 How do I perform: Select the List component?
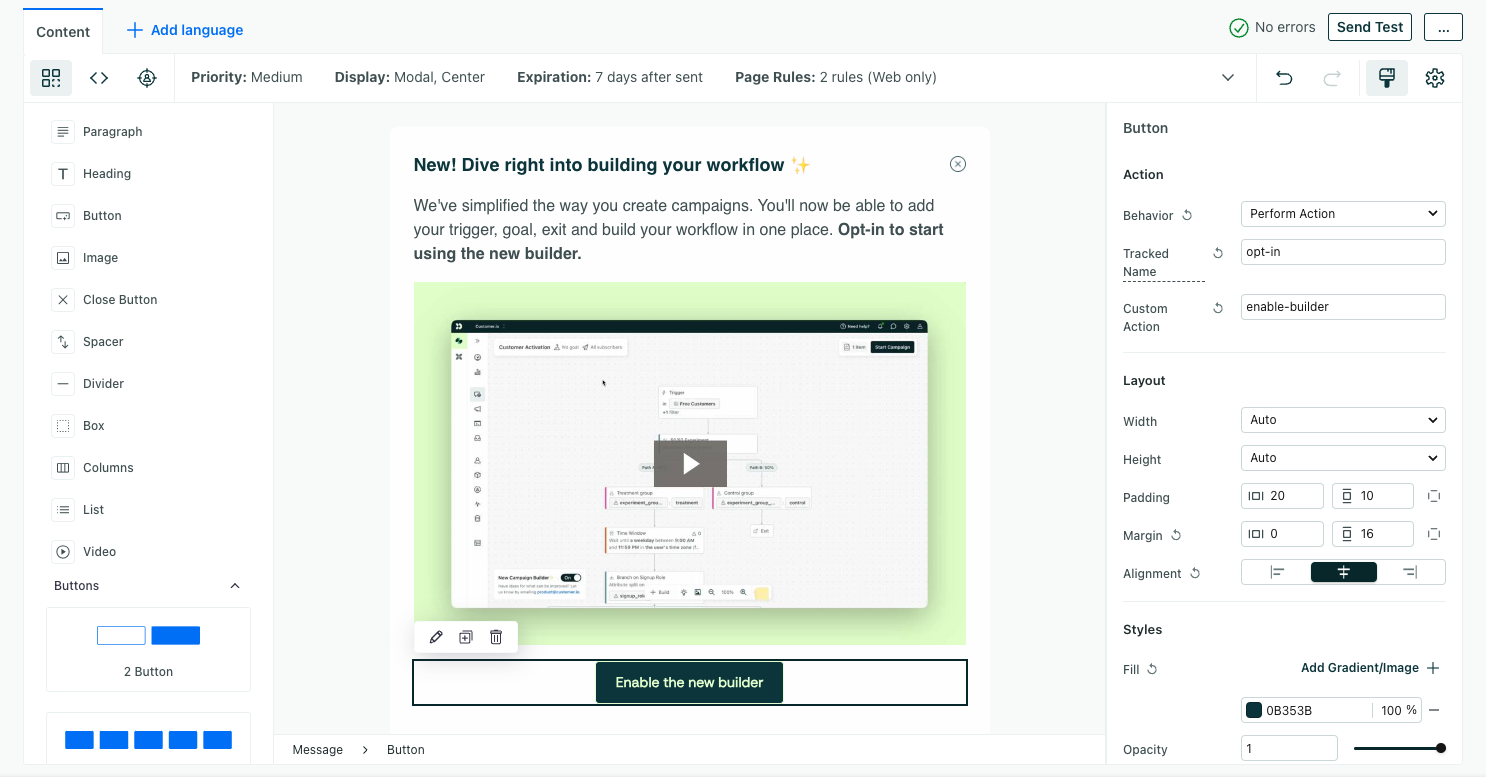[93, 510]
